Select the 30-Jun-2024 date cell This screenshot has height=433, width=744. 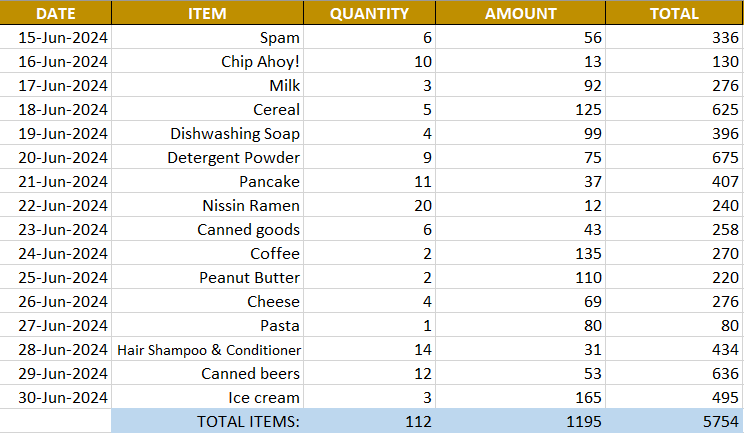point(56,398)
